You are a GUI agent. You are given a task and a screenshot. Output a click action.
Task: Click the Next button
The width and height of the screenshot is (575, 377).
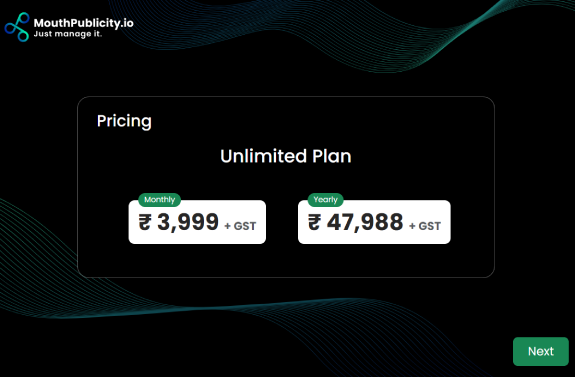pos(541,351)
